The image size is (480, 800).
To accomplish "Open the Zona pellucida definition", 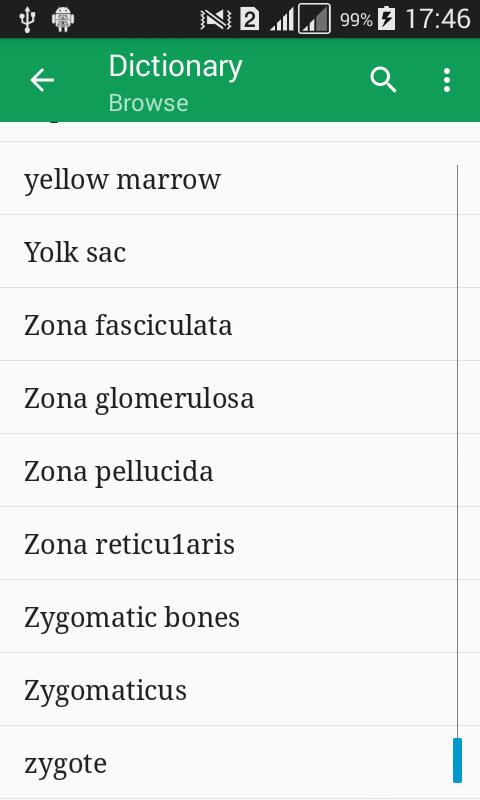I will [x=240, y=470].
